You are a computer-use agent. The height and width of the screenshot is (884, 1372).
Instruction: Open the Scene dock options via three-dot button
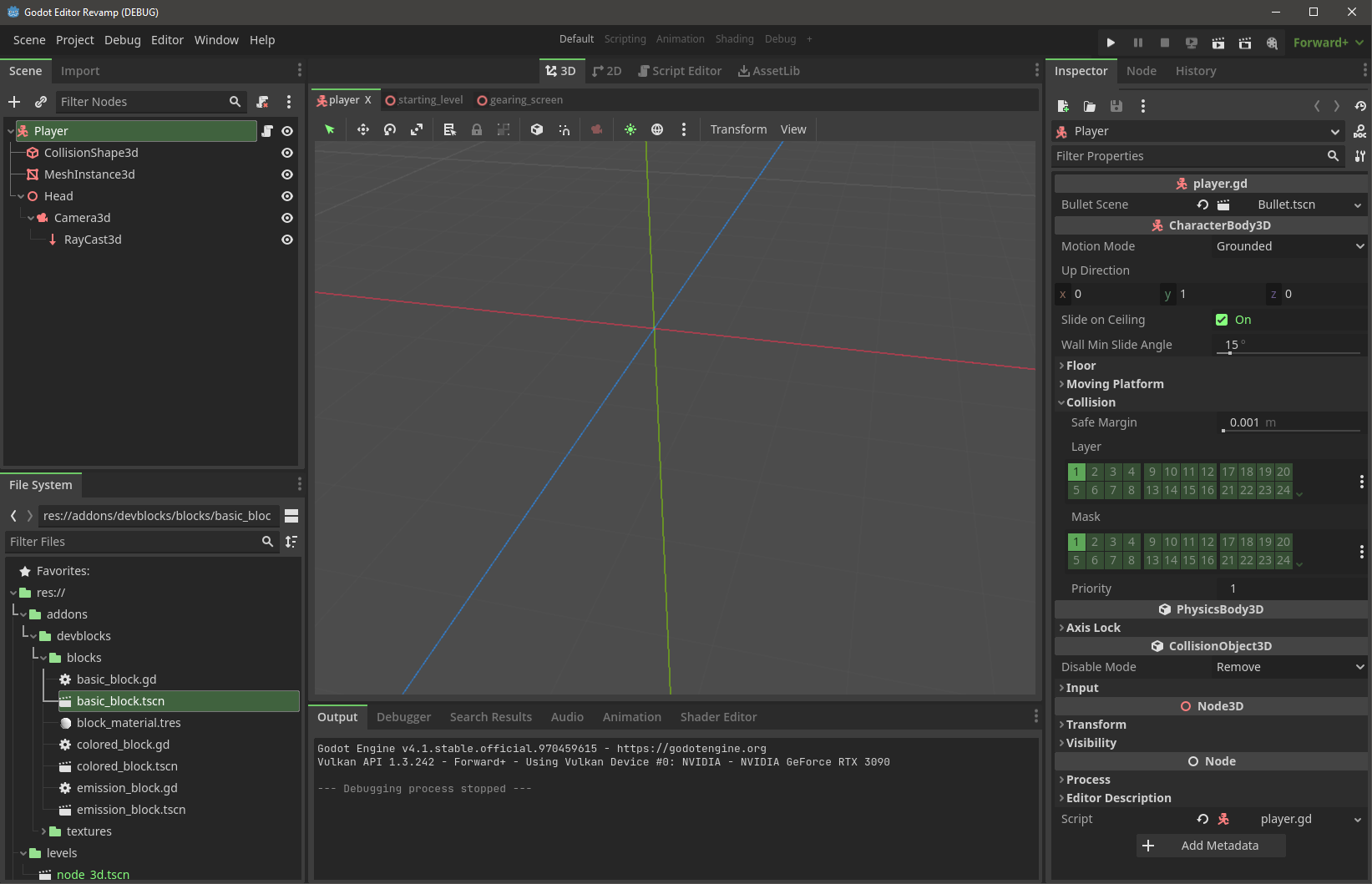pos(300,70)
